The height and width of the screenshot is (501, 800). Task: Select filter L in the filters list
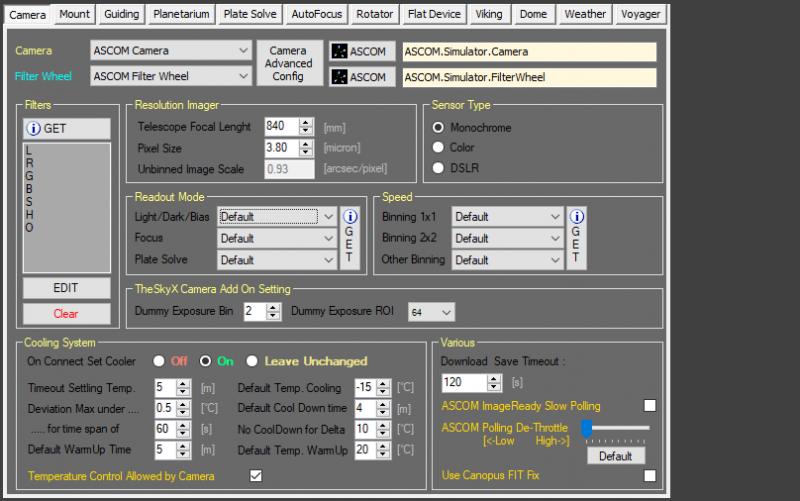tap(29, 151)
